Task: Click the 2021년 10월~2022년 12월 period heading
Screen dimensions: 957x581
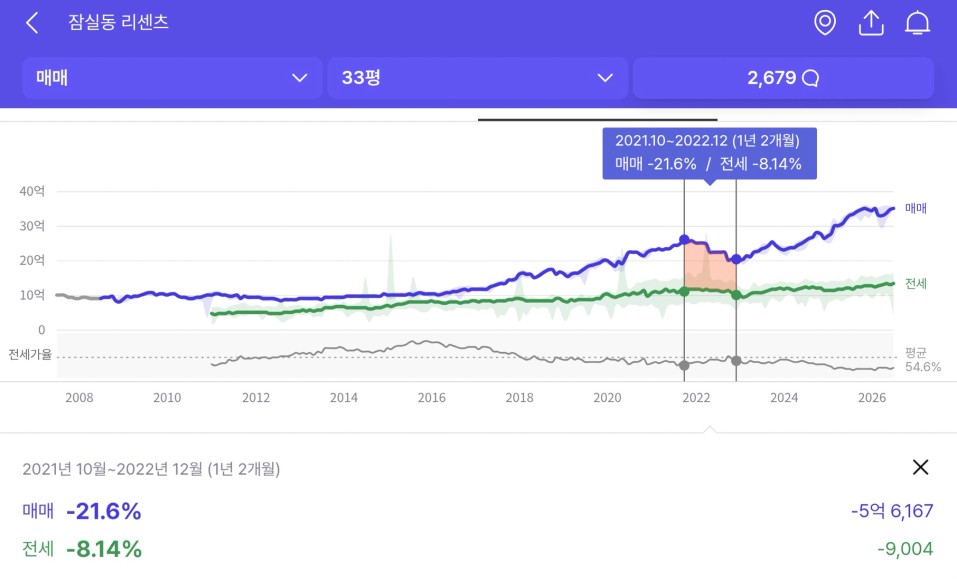Action: tap(151, 469)
